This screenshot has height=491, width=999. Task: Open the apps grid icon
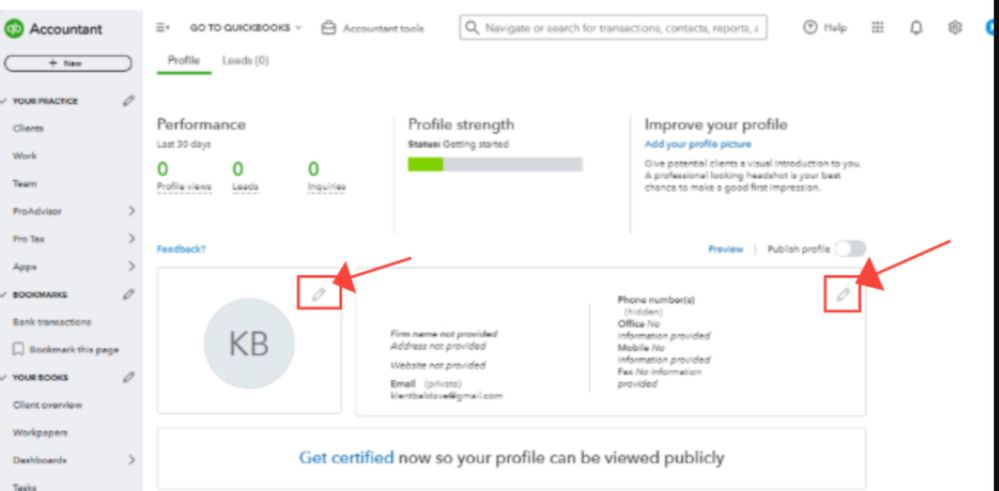coord(878,29)
